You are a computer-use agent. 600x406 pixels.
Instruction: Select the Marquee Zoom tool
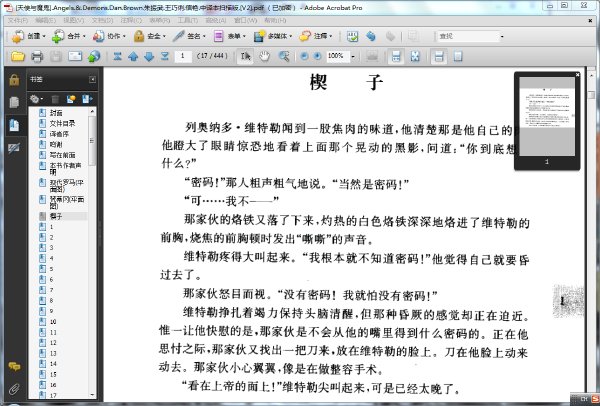pos(284,57)
